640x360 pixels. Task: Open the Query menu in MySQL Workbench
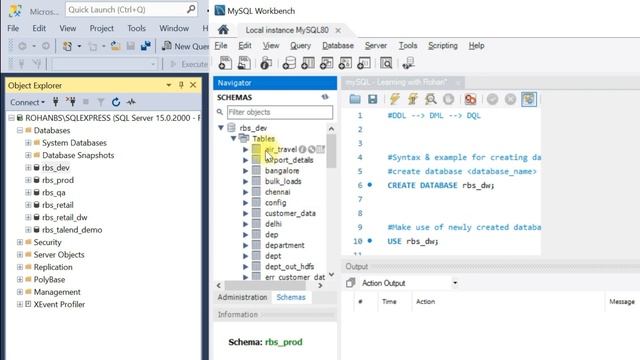click(x=300, y=45)
